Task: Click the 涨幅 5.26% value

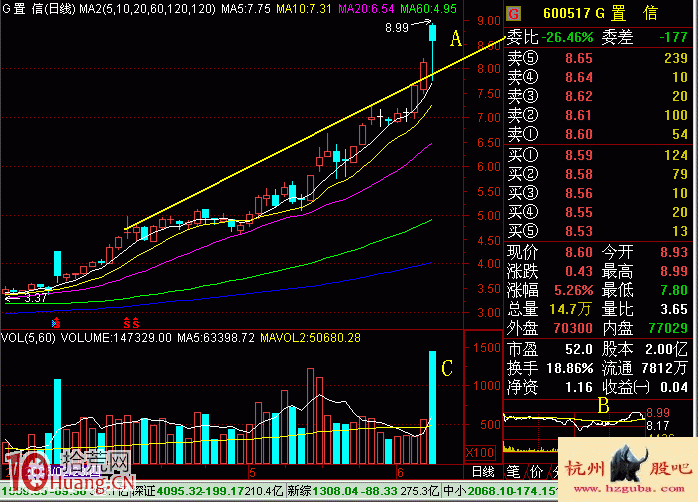Action: [573, 291]
